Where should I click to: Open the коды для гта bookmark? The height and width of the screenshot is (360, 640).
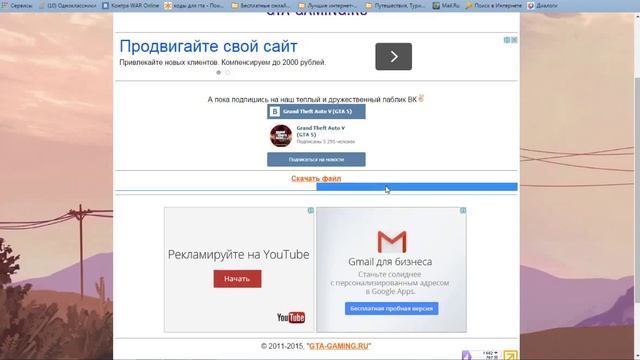pos(194,6)
